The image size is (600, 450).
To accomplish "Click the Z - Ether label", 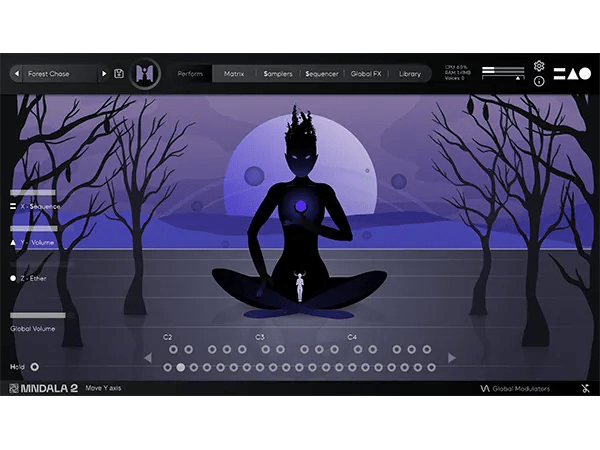I will point(33,278).
